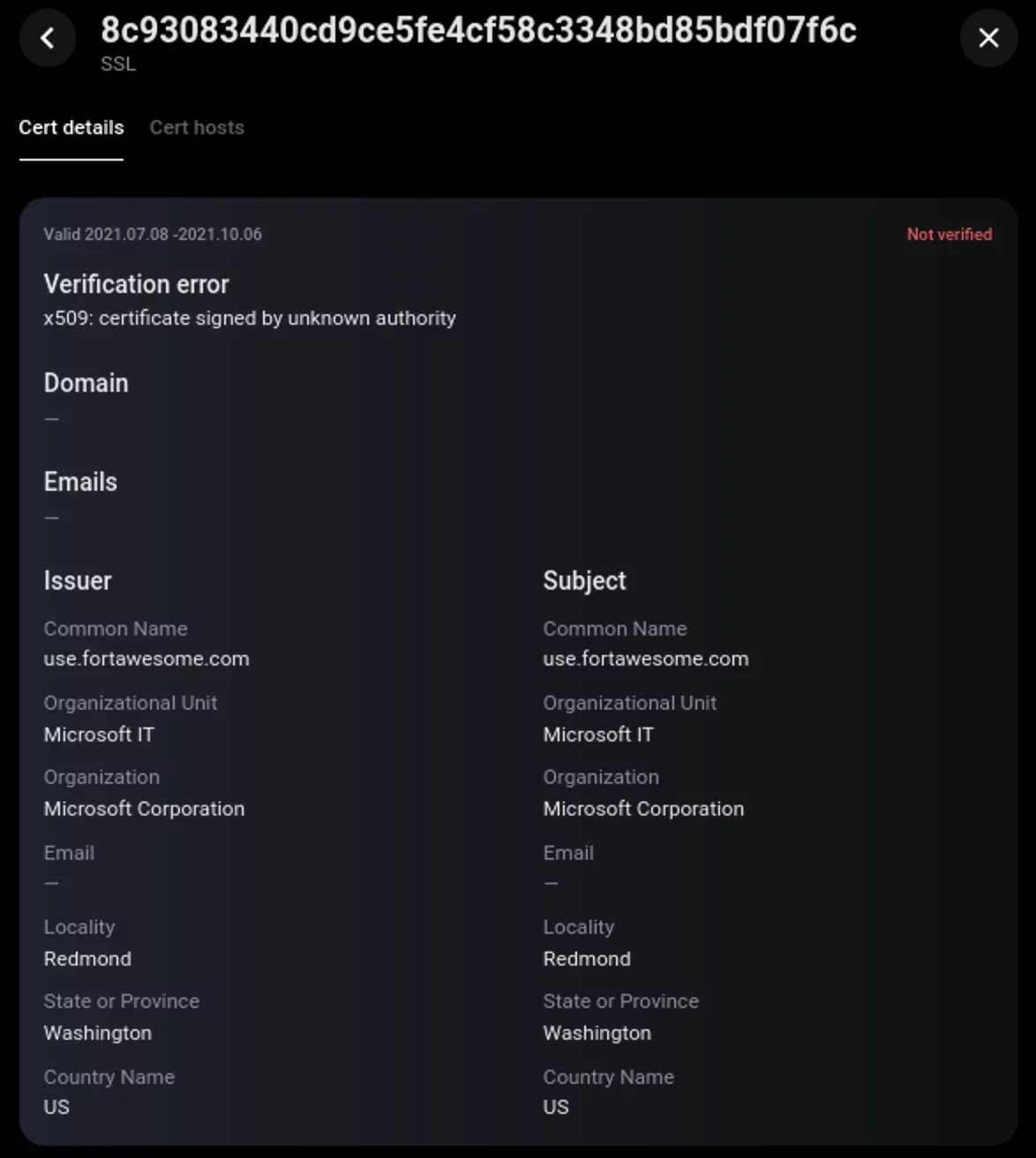Click the subject state Washington
Image resolution: width=1036 pixels, height=1158 pixels.
pyautogui.click(x=597, y=1033)
